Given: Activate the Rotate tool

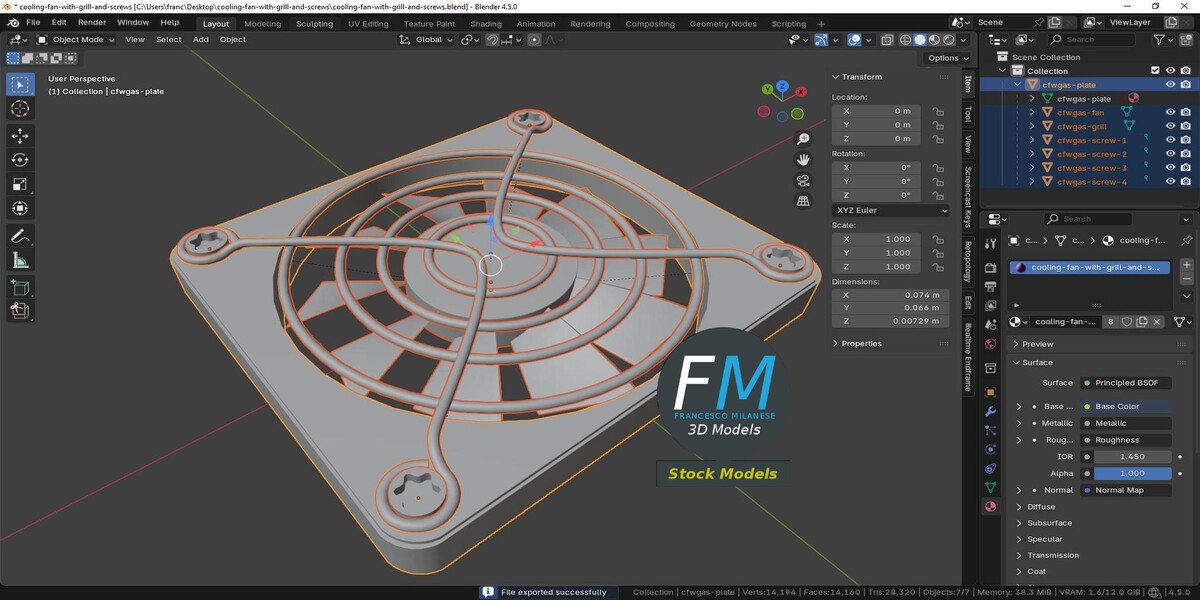Looking at the screenshot, I should [x=20, y=160].
